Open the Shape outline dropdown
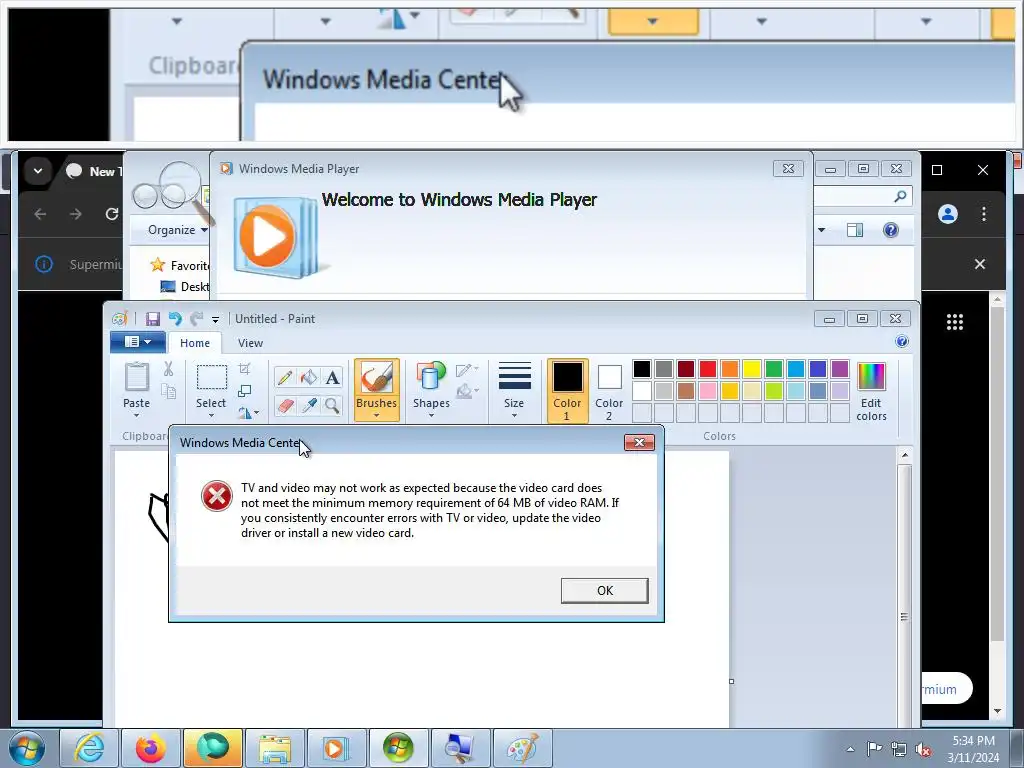Viewport: 1024px width, 768px height. (466, 370)
